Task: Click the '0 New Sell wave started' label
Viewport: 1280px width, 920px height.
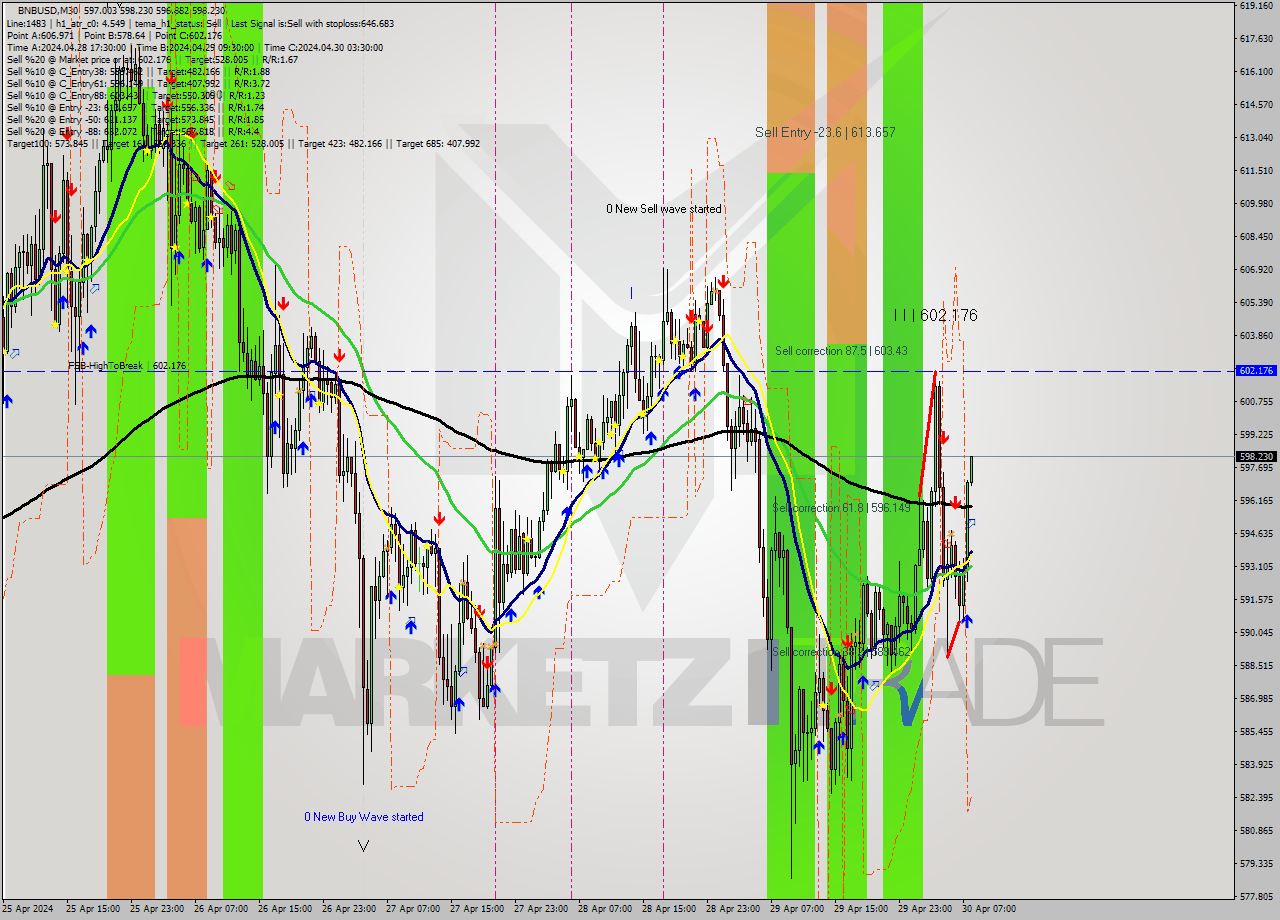Action: 663,209
